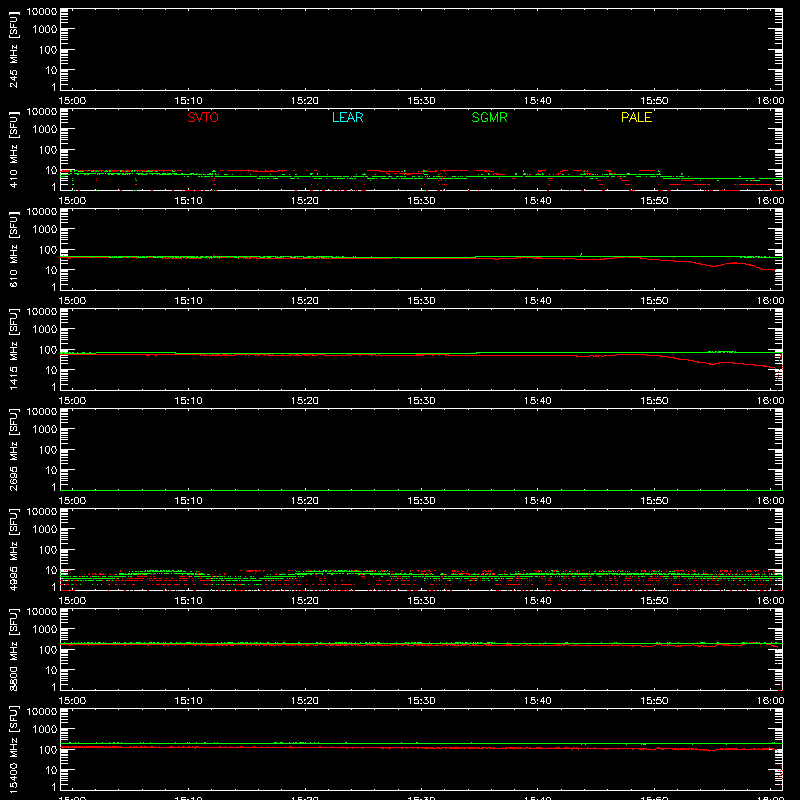The width and height of the screenshot is (800, 800).
Task: Click the 15:50 label under the 4995 MHz panel
Action: 654,601
